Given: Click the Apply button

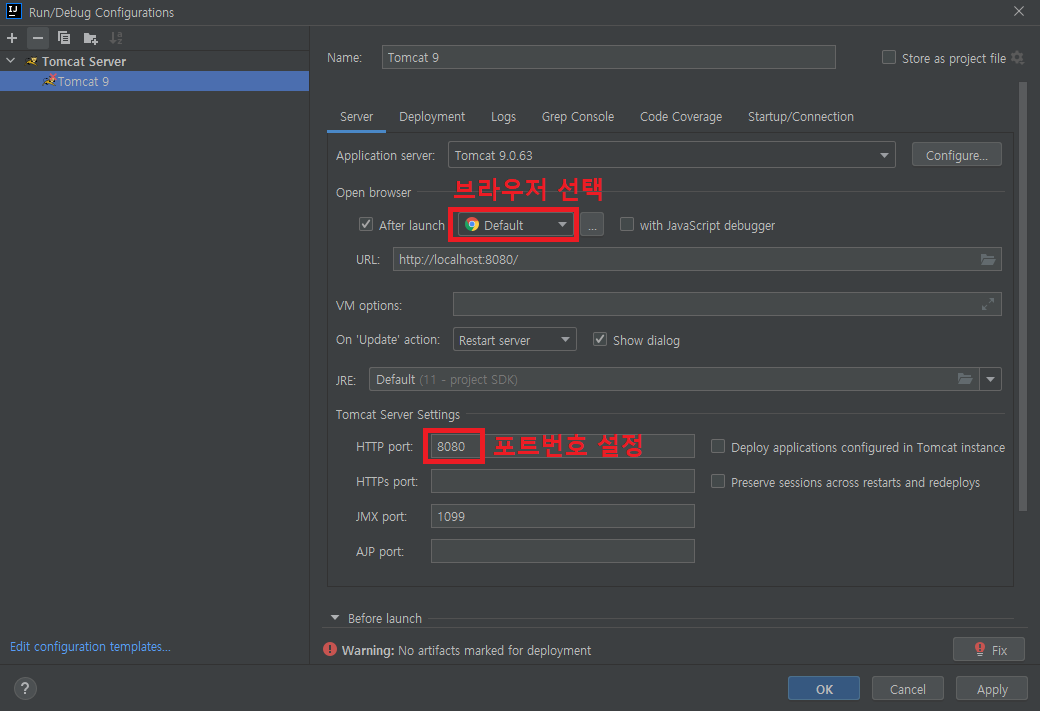Looking at the screenshot, I should click(992, 688).
